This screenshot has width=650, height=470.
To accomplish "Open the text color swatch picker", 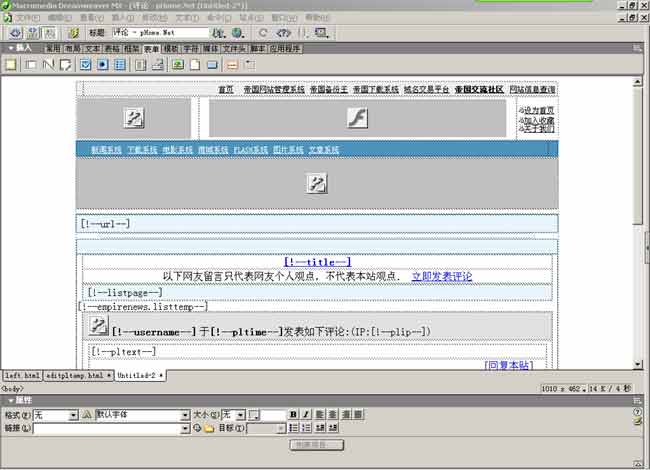I will click(254, 414).
